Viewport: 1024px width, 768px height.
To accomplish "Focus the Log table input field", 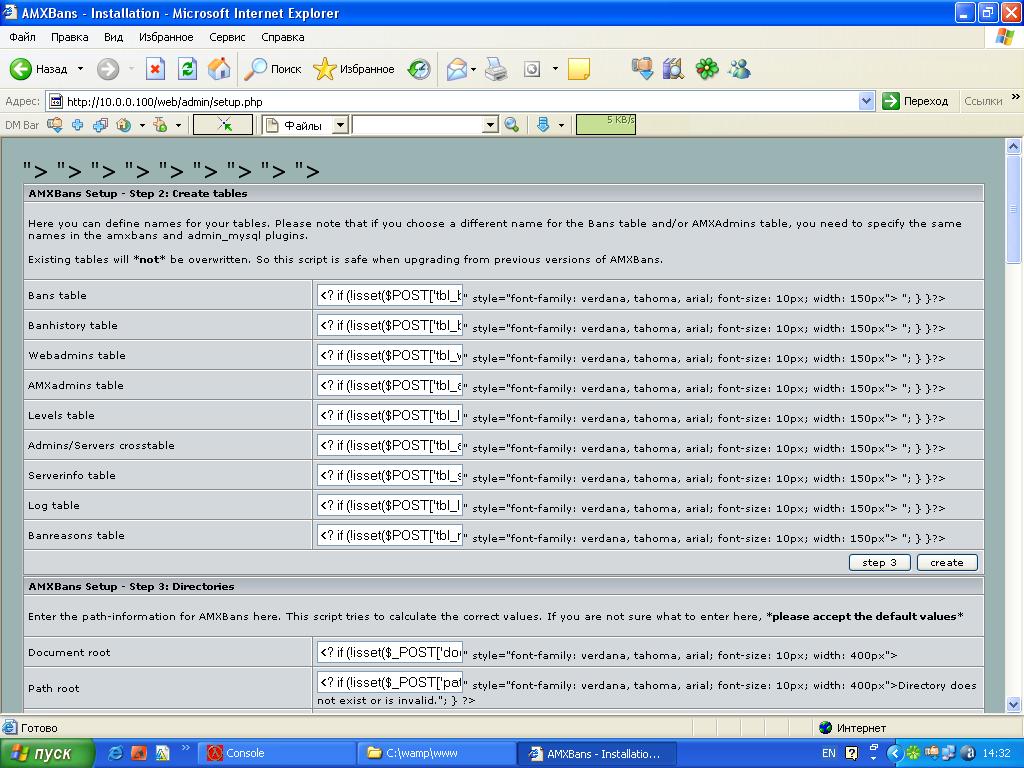I will click(390, 505).
